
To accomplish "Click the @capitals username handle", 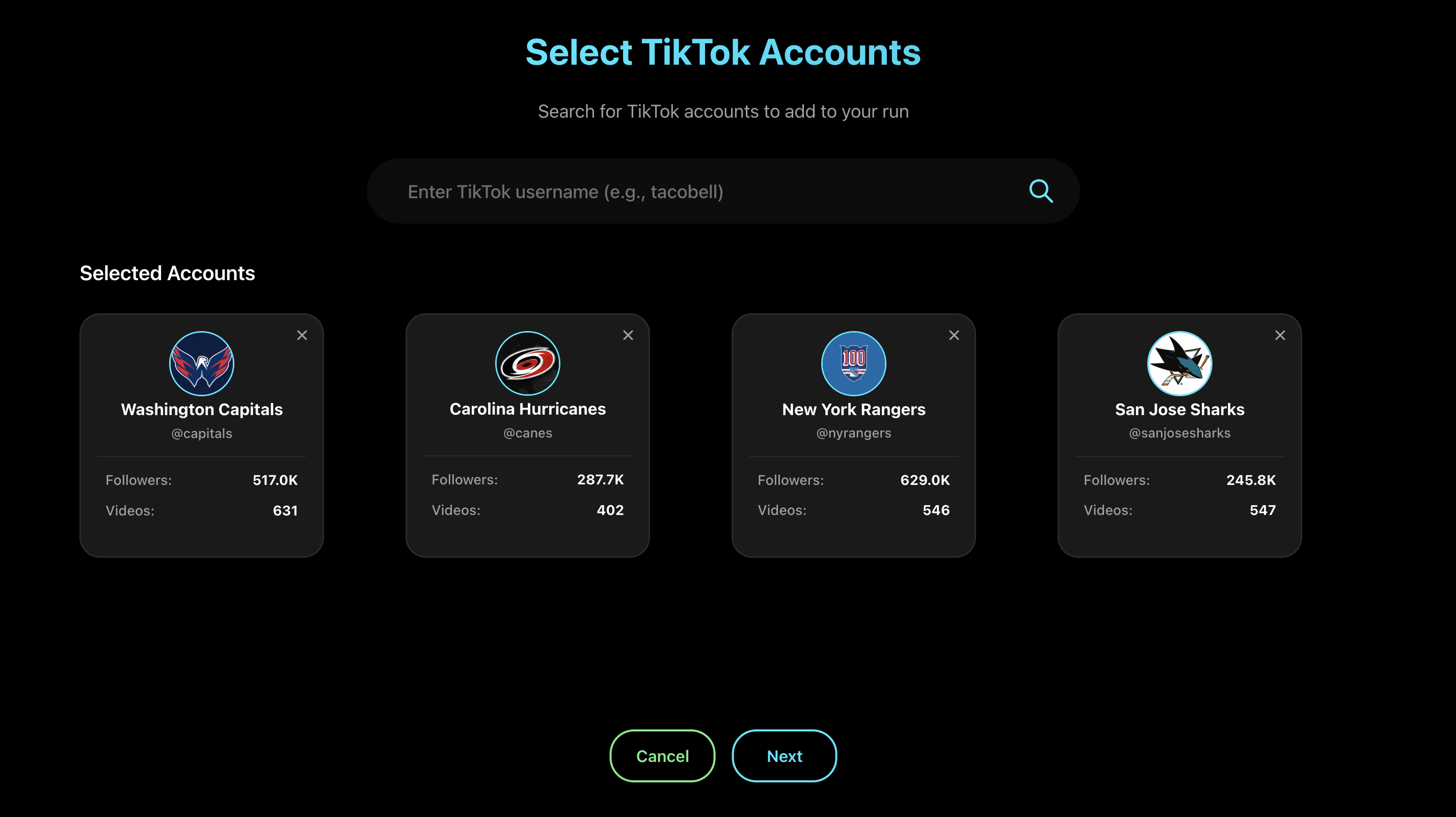I will click(201, 433).
